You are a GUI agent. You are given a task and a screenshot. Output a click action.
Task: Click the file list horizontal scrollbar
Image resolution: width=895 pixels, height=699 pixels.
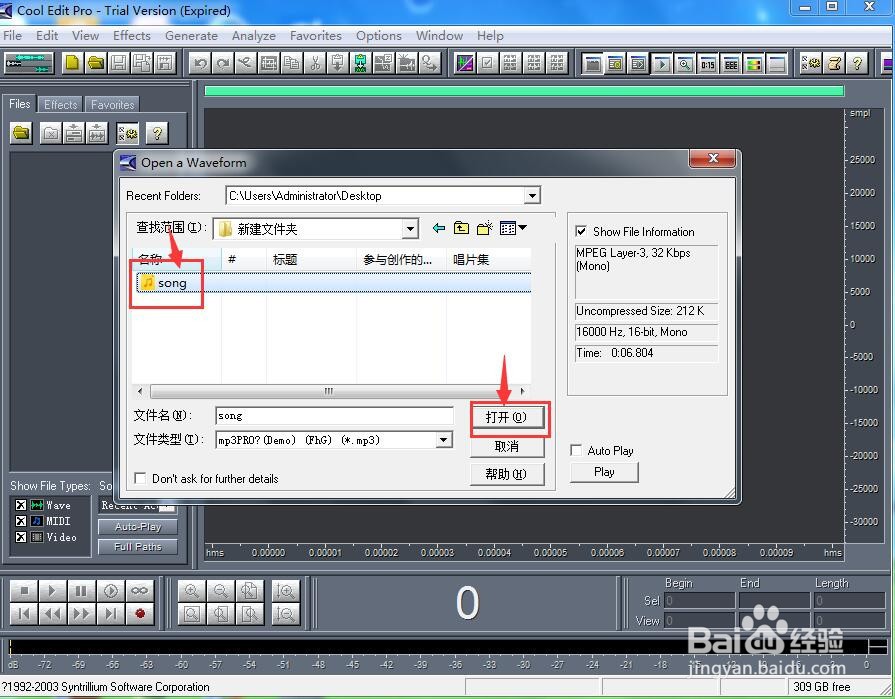[329, 391]
